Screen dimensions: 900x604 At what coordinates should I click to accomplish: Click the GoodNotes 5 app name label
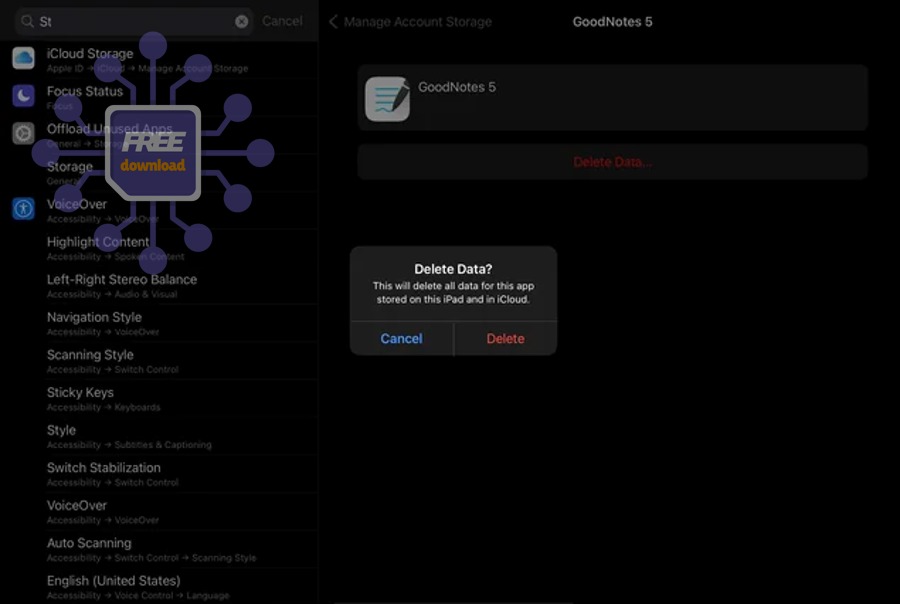(457, 87)
